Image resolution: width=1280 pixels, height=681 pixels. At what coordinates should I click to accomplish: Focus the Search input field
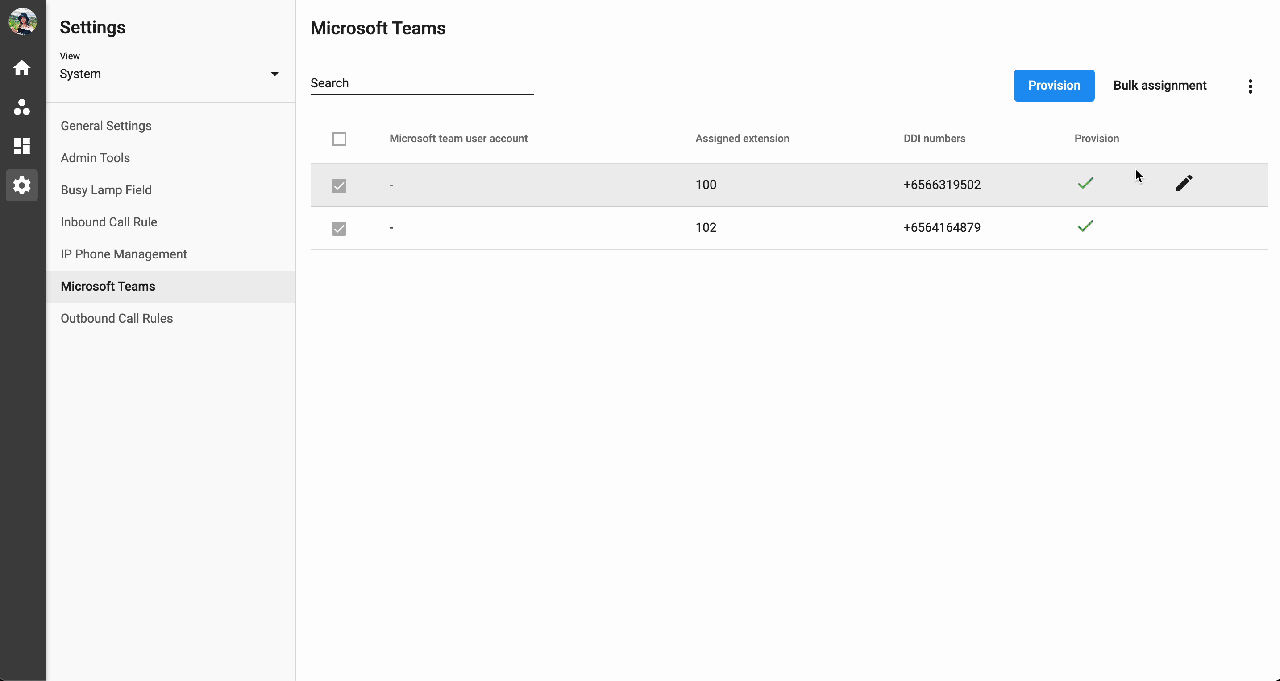pos(422,83)
